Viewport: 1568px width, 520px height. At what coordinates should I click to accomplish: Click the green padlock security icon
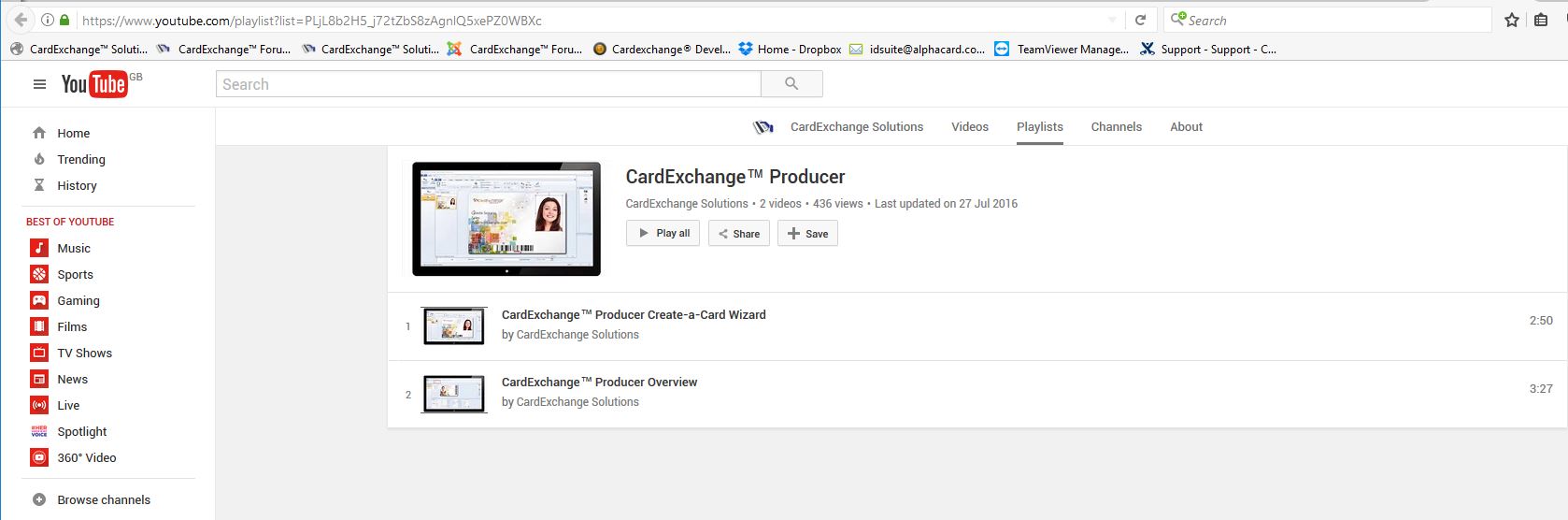(x=64, y=20)
